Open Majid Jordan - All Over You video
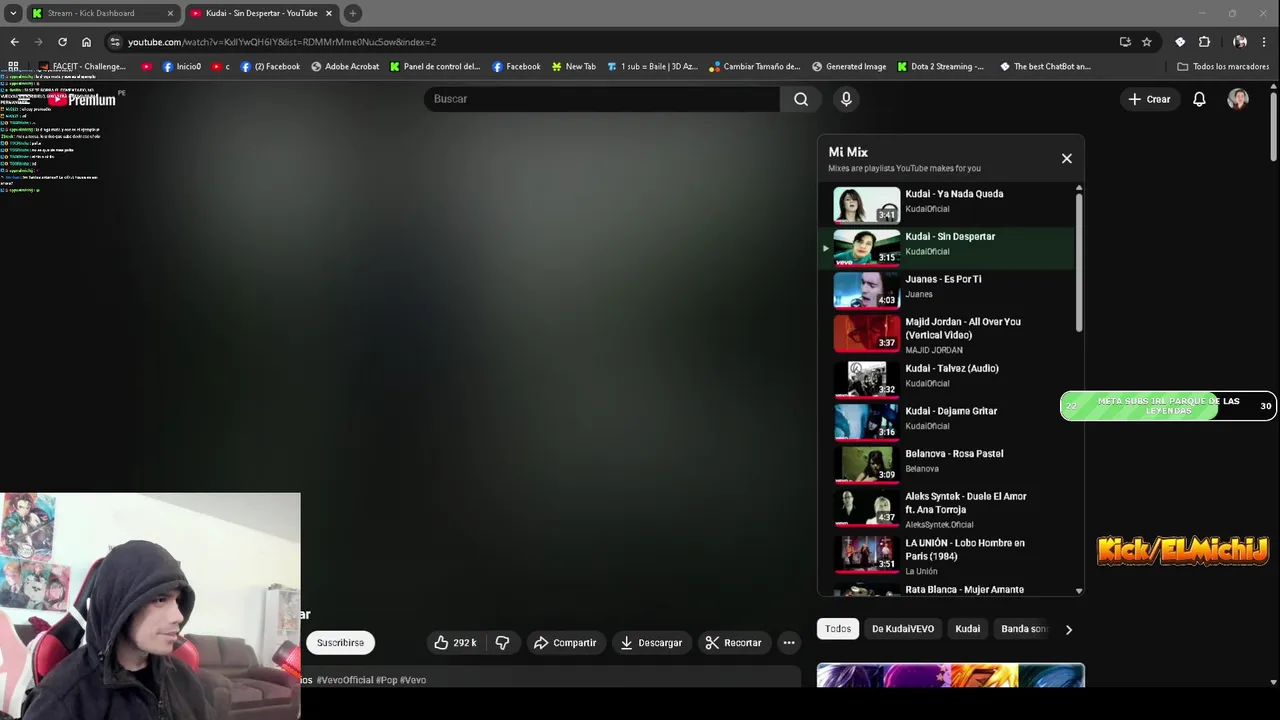Image resolution: width=1280 pixels, height=720 pixels. tap(946, 335)
